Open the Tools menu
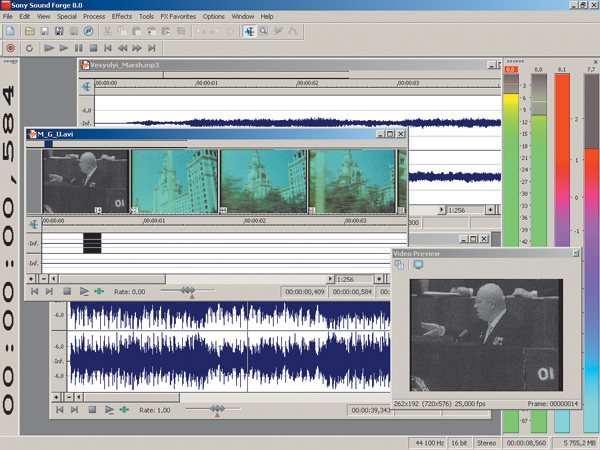Viewport: 600px width, 450px height. (146, 16)
